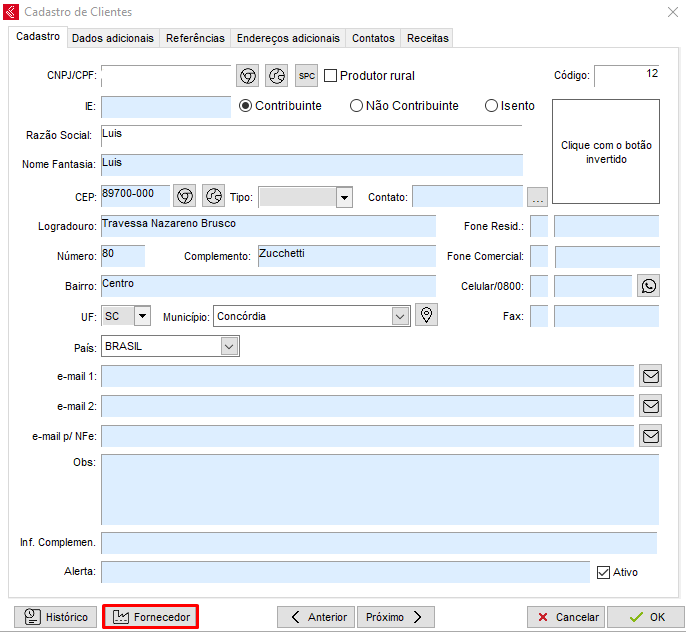Viewport: 686px width, 632px height.
Task: Click the Inf. Complemen. field
Action: (x=379, y=543)
